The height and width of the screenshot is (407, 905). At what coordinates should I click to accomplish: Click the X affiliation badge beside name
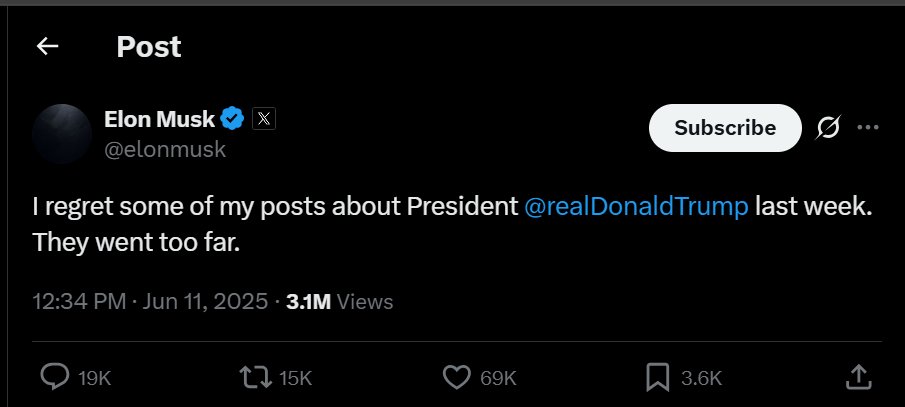(263, 119)
